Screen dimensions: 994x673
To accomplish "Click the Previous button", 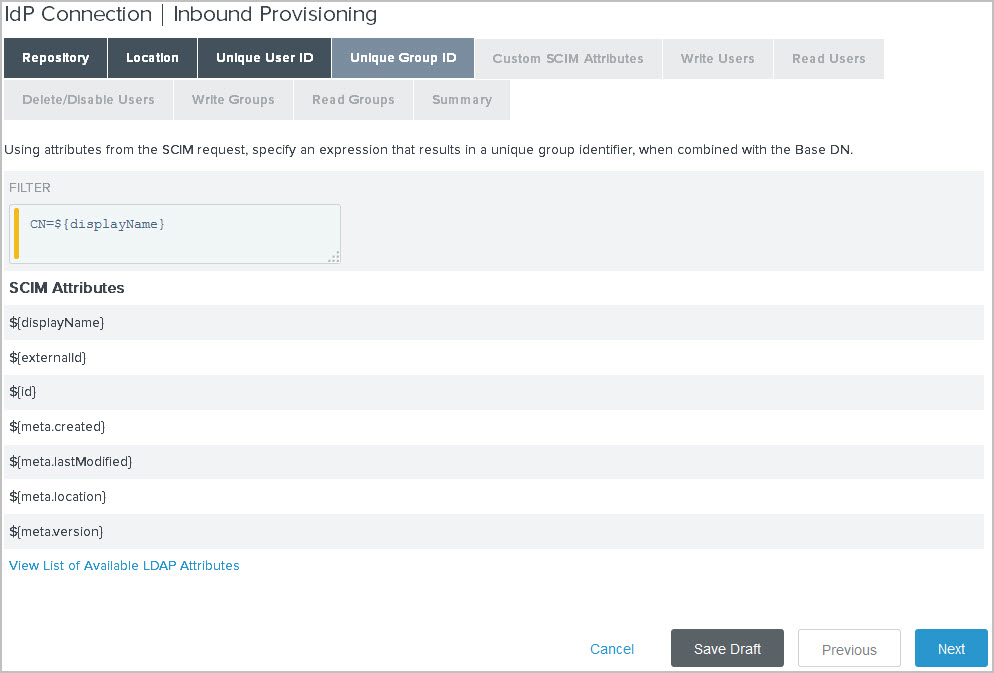I will (x=848, y=648).
